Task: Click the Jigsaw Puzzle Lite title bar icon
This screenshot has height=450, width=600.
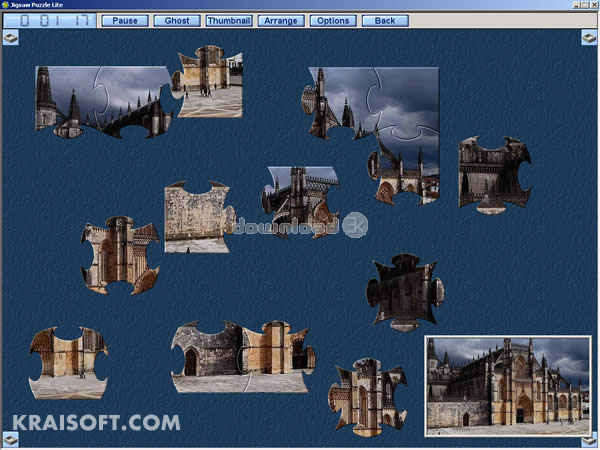Action: (x=5, y=5)
